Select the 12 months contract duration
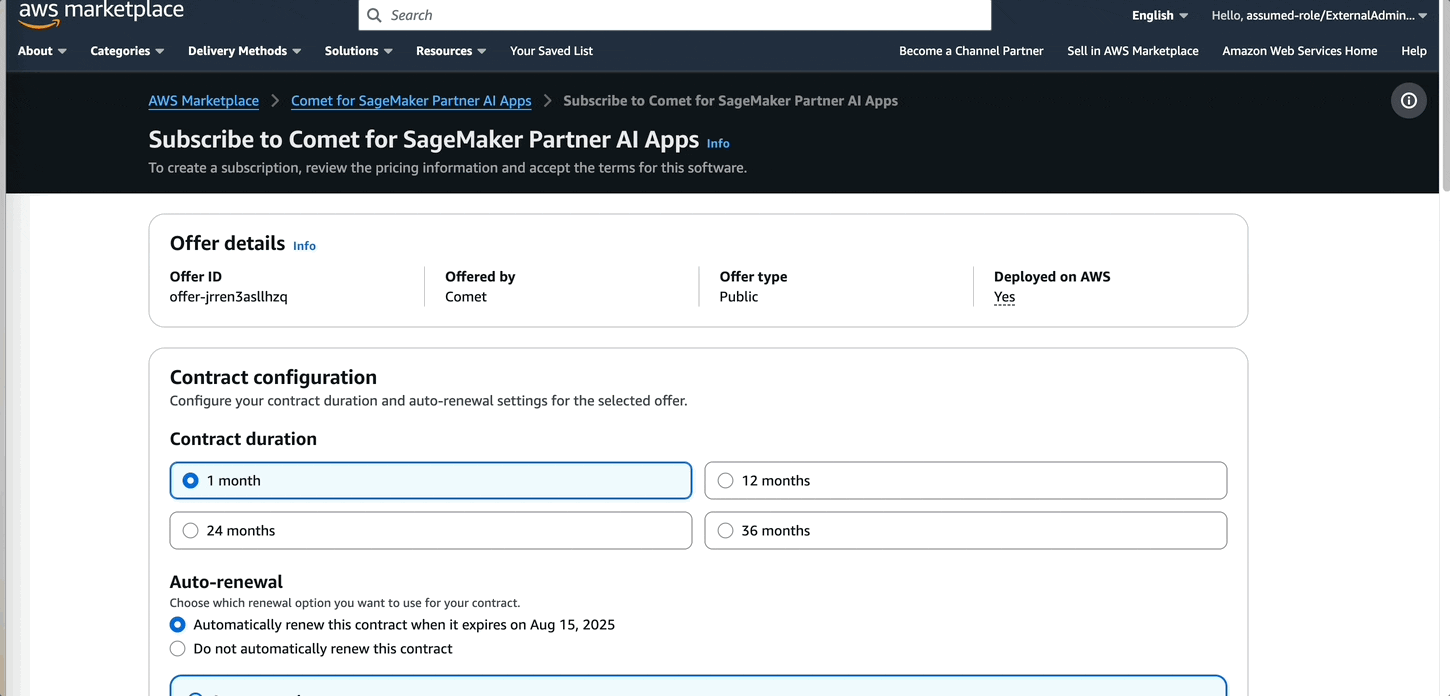Screen dimensions: 1450x696 (x=726, y=481)
